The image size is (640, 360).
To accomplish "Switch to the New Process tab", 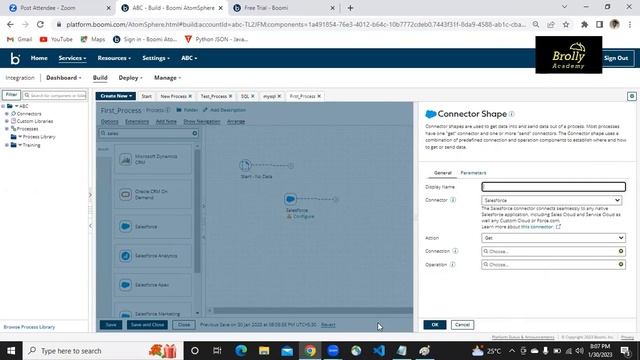I will (x=173, y=96).
